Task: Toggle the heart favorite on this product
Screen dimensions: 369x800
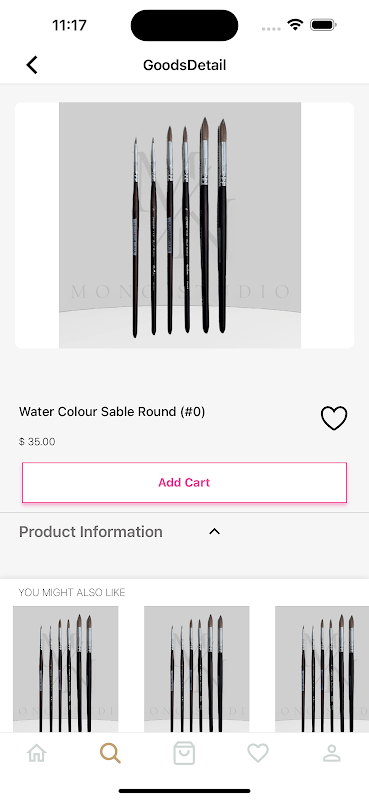Action: coord(334,418)
